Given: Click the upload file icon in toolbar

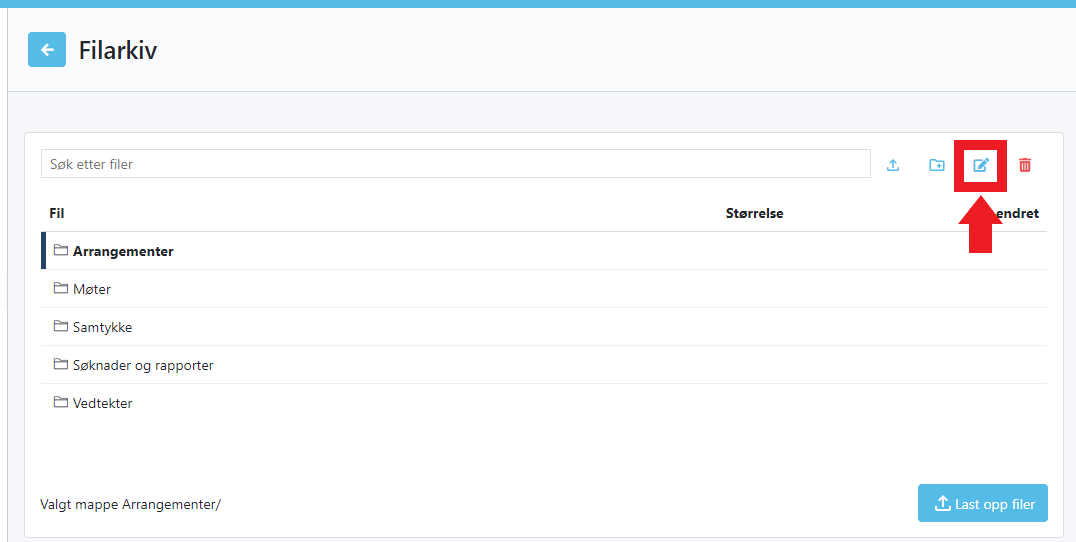Looking at the screenshot, I should pyautogui.click(x=893, y=165).
